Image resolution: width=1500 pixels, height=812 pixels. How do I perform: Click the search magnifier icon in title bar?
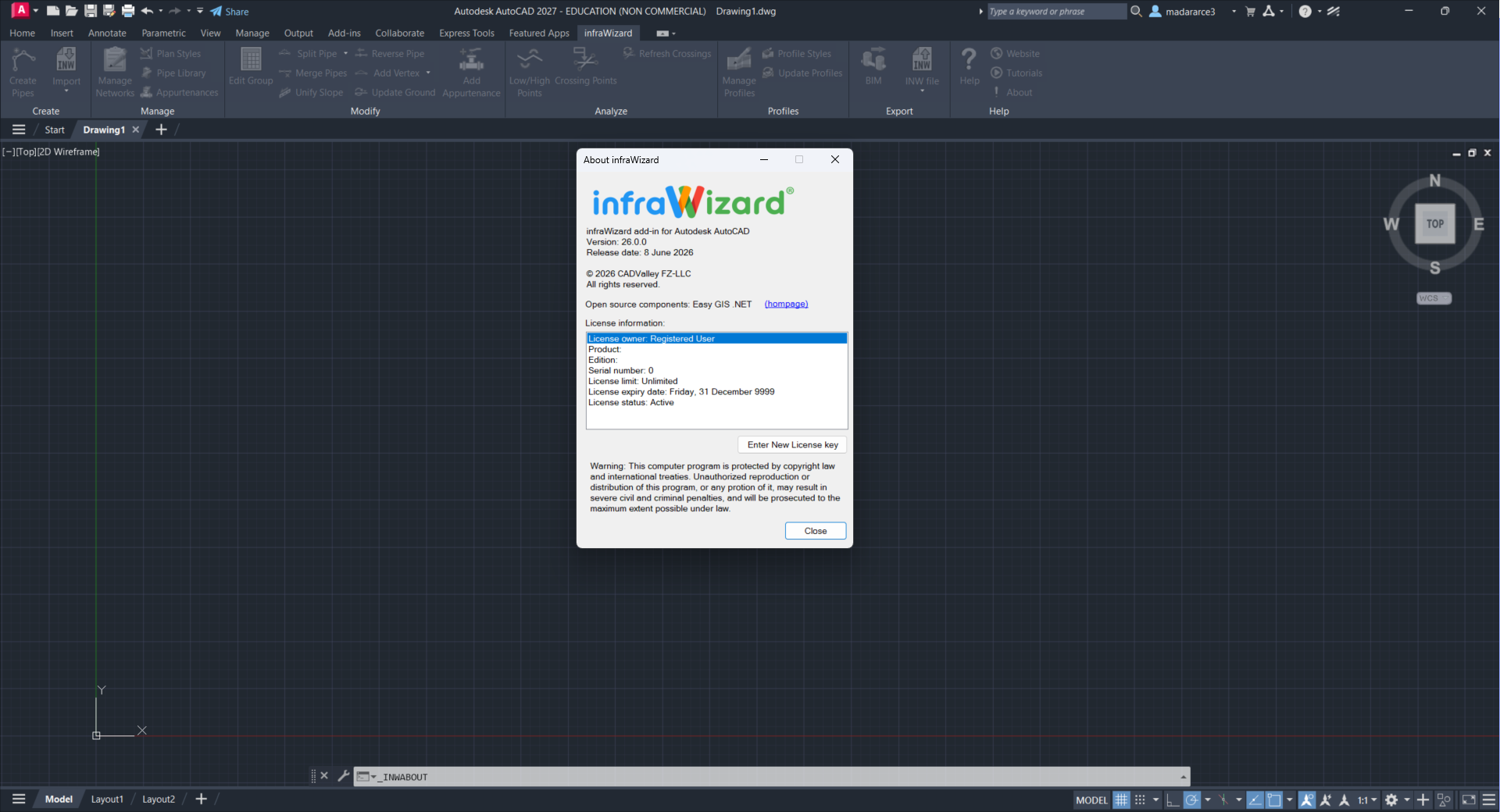1136,11
